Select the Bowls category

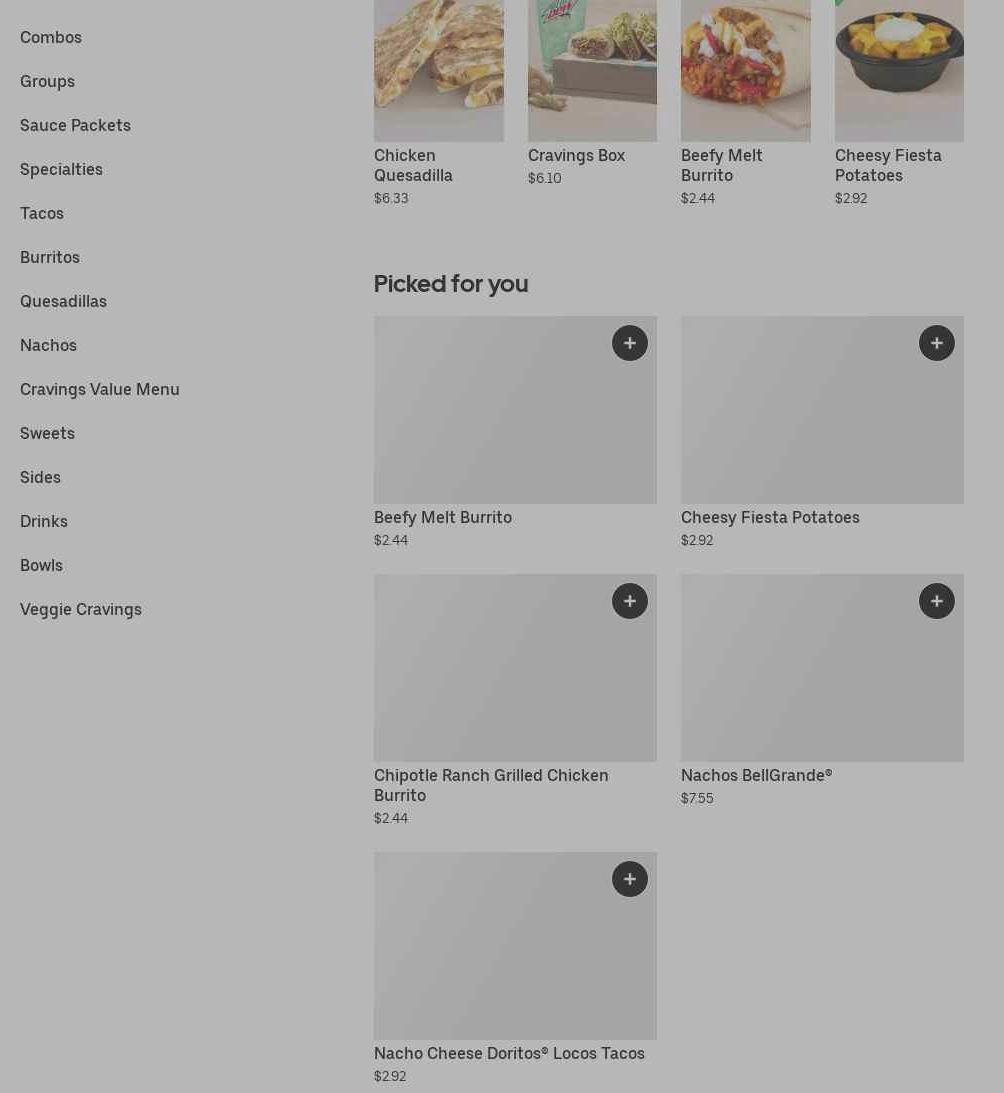41,565
